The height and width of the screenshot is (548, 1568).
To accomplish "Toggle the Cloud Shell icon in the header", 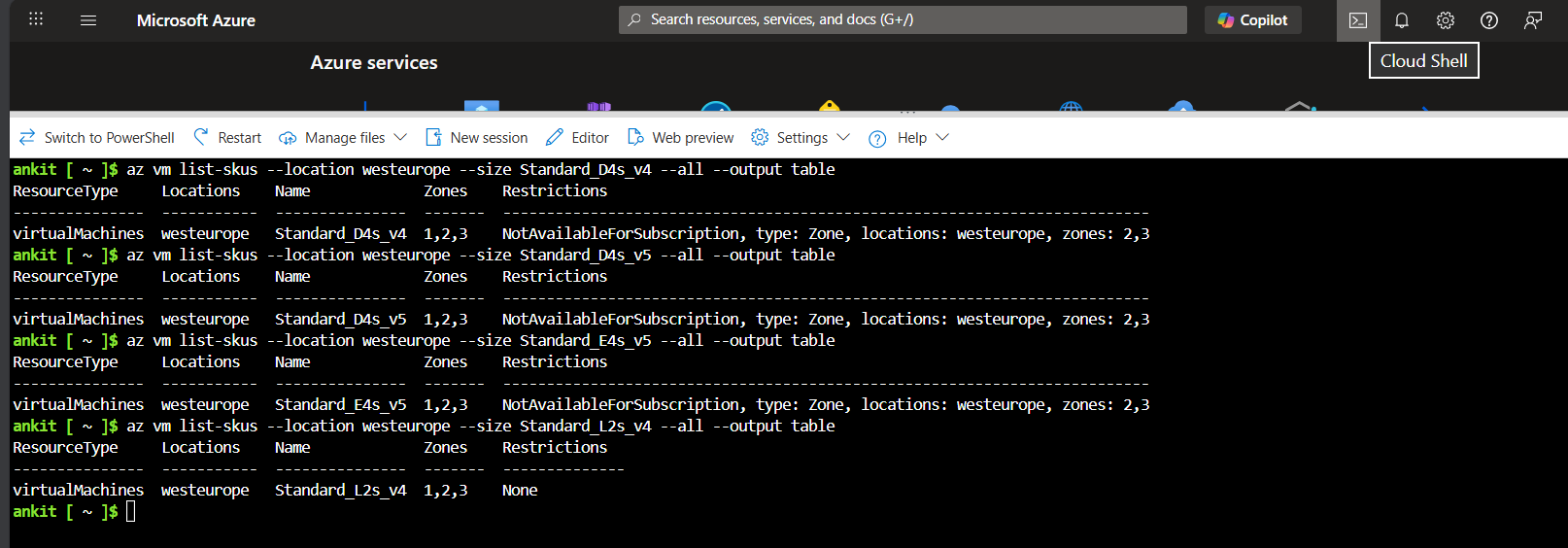I will [x=1358, y=20].
